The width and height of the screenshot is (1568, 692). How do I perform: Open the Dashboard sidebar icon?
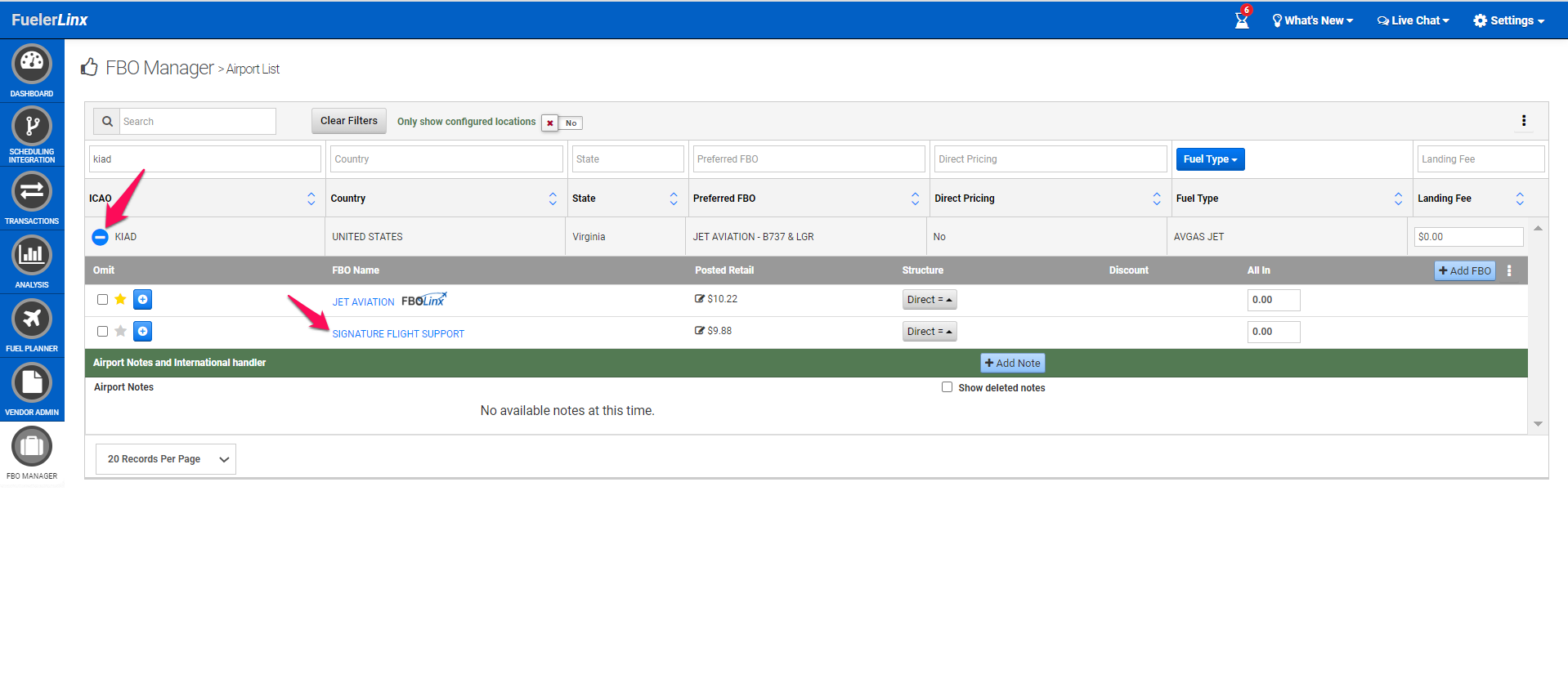[32, 65]
